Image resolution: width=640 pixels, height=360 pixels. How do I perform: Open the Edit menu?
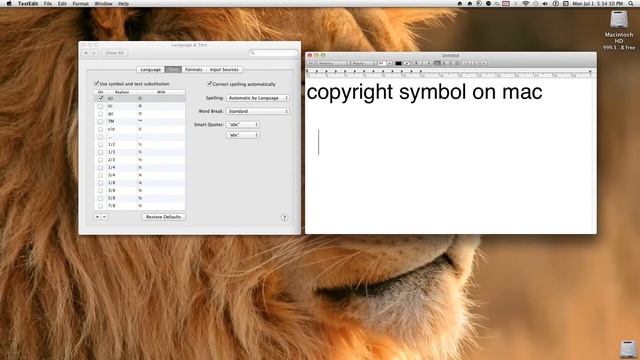click(62, 3)
